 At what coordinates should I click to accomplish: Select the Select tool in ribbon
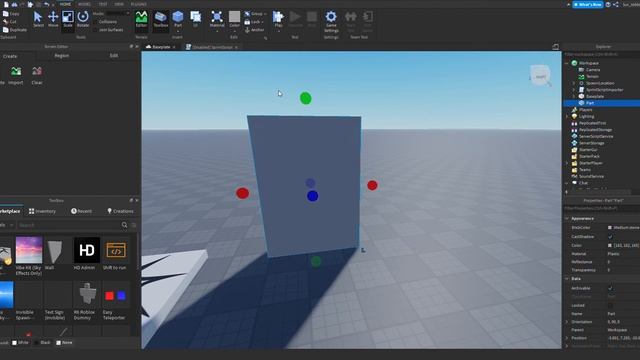coord(38,19)
